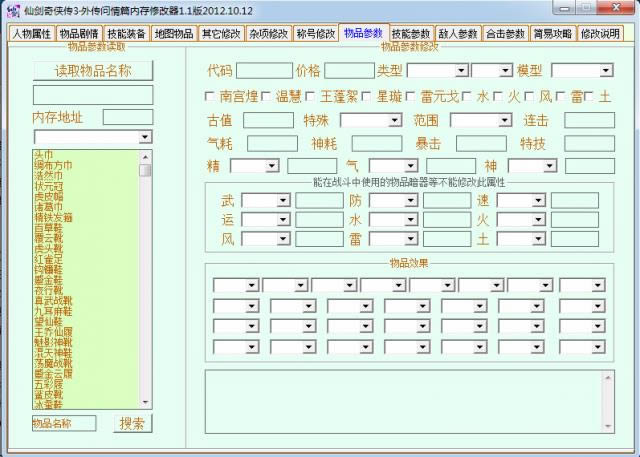Check the 星璇 checkbox

366,97
